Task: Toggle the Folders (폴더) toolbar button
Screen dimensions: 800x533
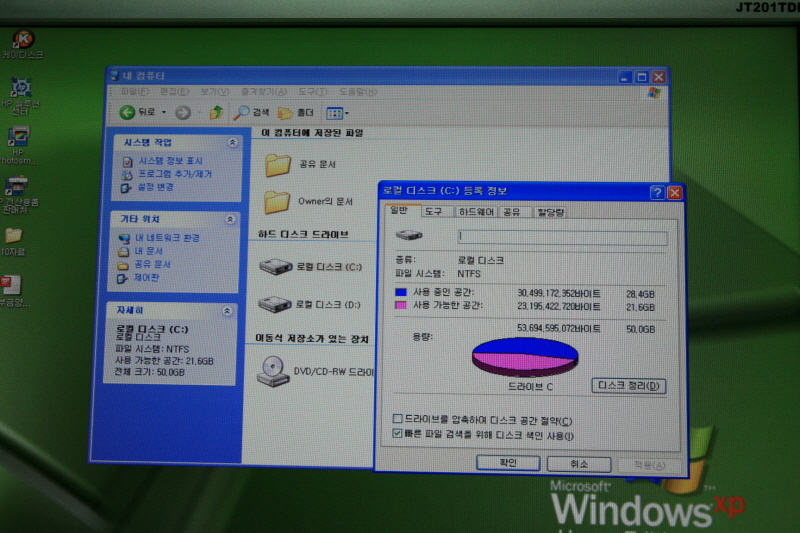Action: coord(296,113)
